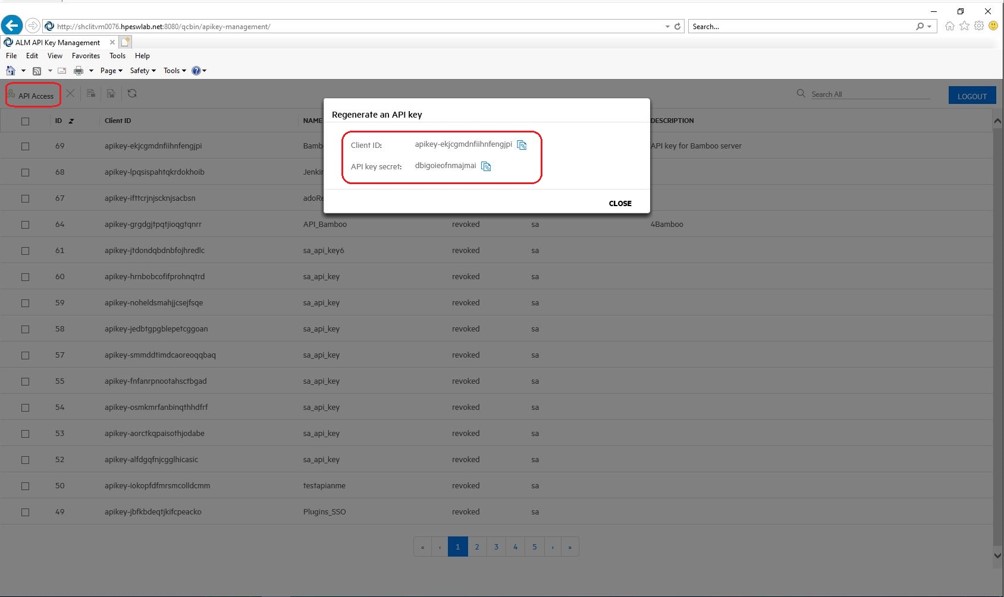Copy the Client ID using its copy icon
The height and width of the screenshot is (597, 1004).
524,145
